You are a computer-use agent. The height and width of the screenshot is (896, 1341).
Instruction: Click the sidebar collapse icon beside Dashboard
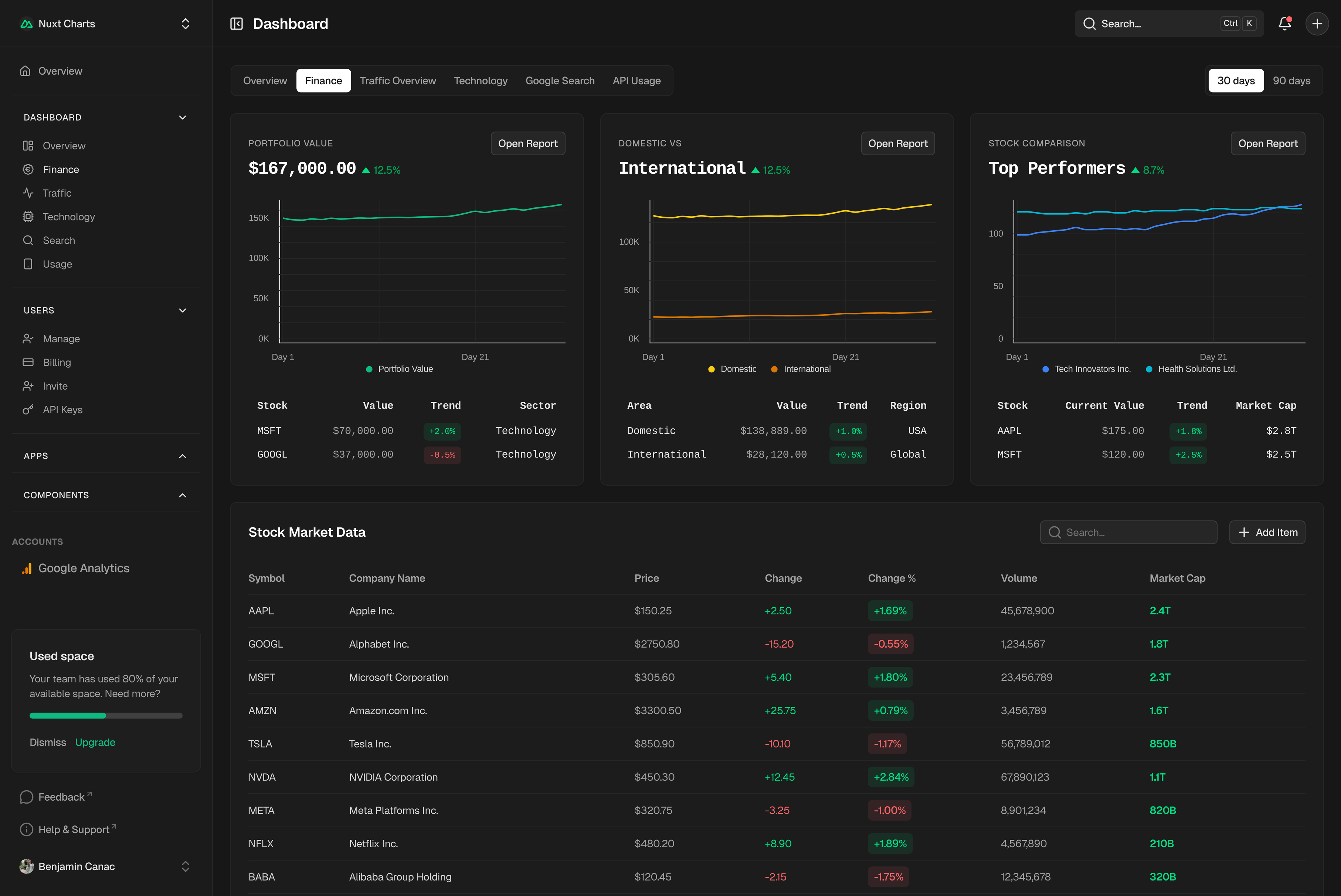pos(237,23)
